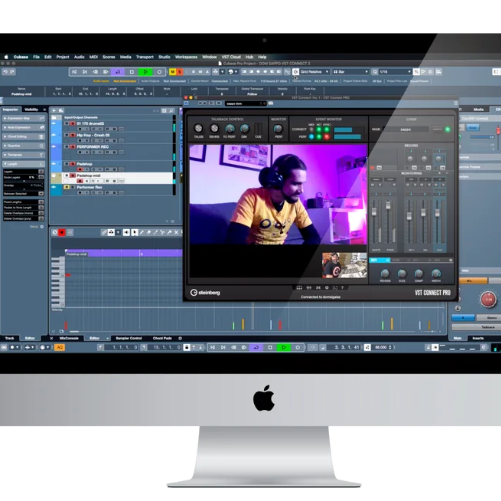The width and height of the screenshot is (501, 501).
Task: Click the red Record in Editor icon
Action: pos(62,232)
